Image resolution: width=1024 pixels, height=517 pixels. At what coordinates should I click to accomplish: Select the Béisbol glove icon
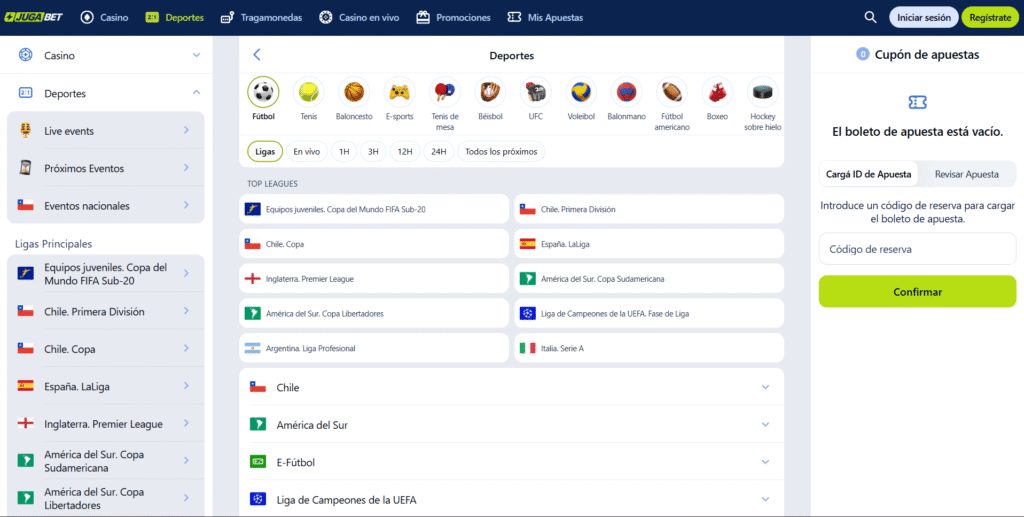490,92
